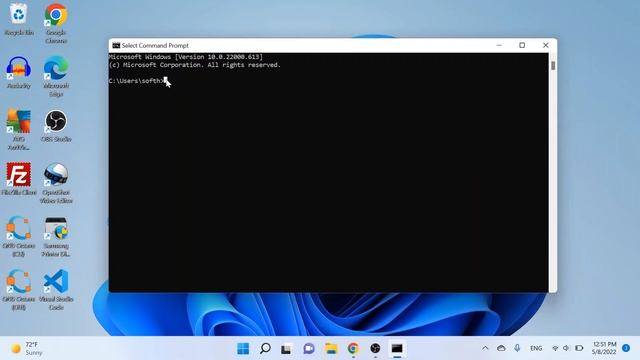
Task: Select the Samsung Printer desktop shortcut
Action: 56,237
